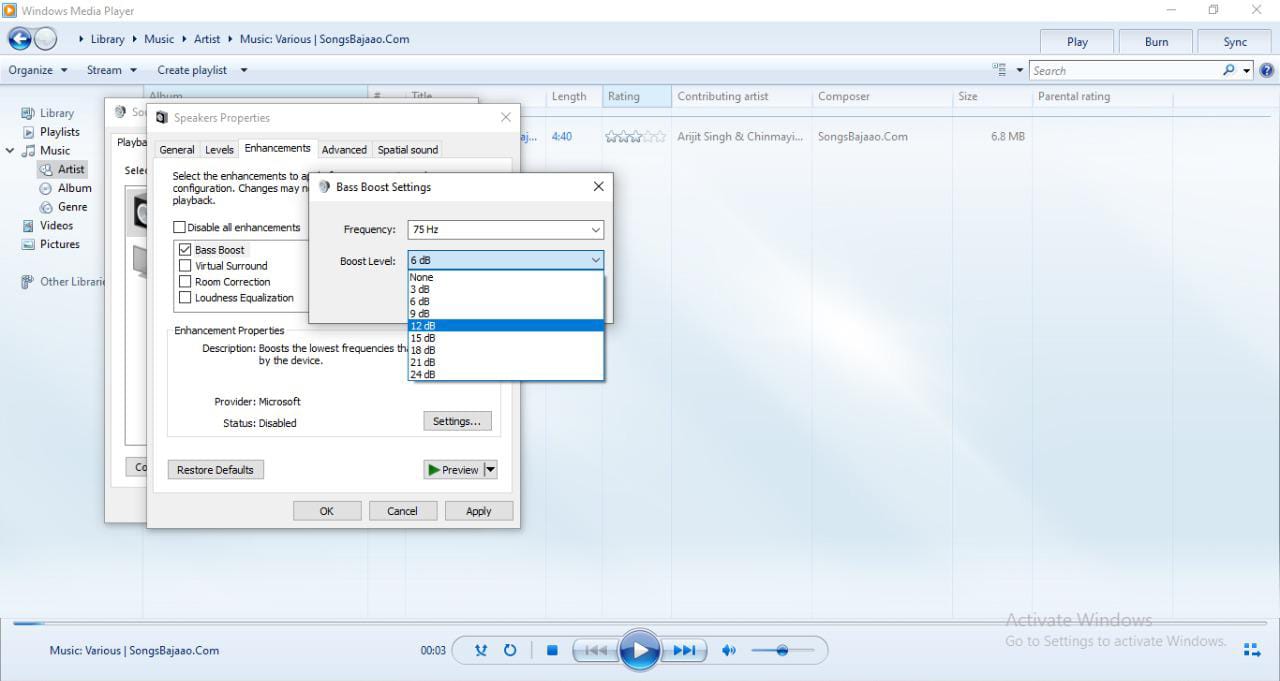Stop playback with the stop button
Viewport: 1280px width, 681px height.
pos(552,650)
